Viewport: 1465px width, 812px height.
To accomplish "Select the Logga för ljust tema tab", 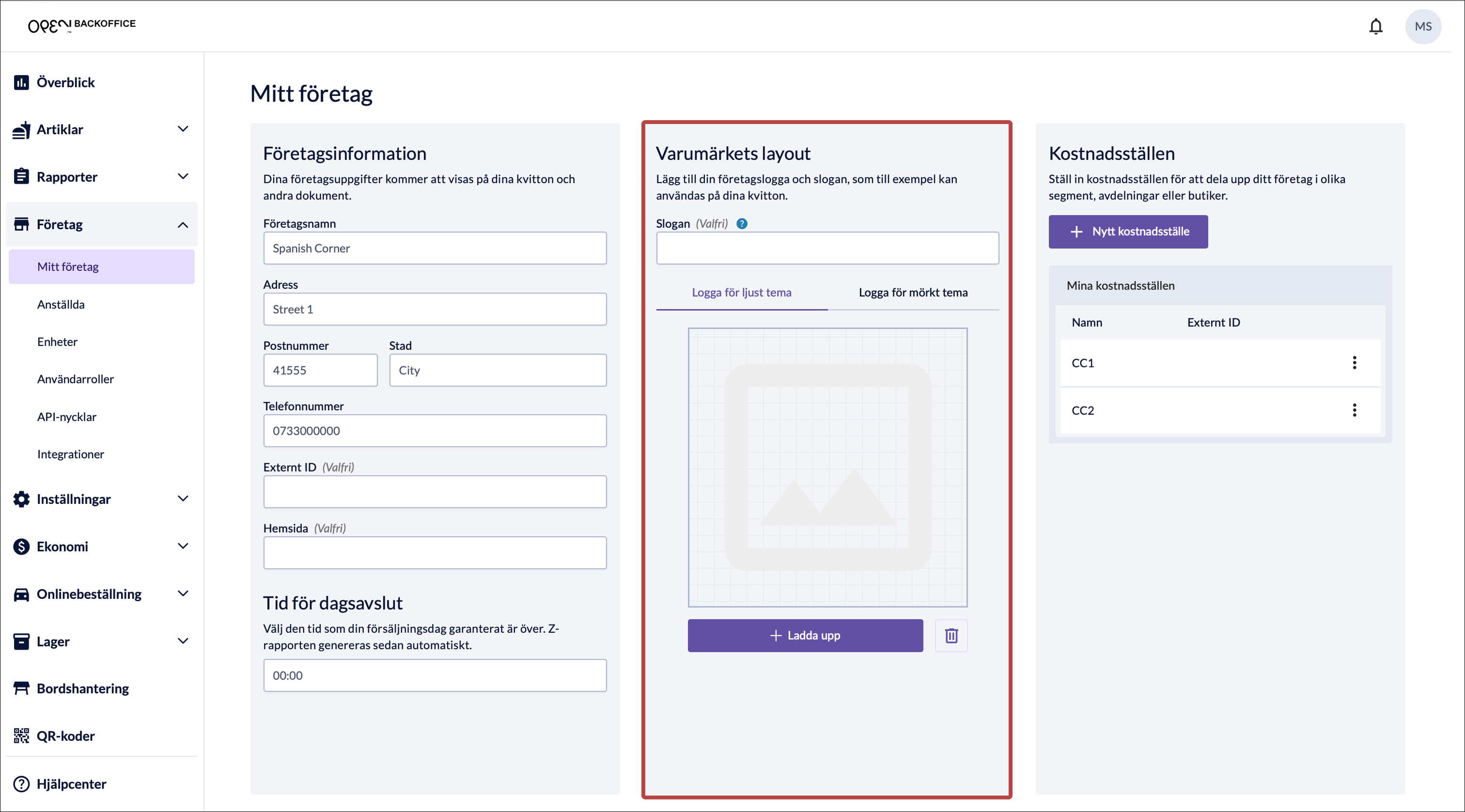I will [x=741, y=292].
